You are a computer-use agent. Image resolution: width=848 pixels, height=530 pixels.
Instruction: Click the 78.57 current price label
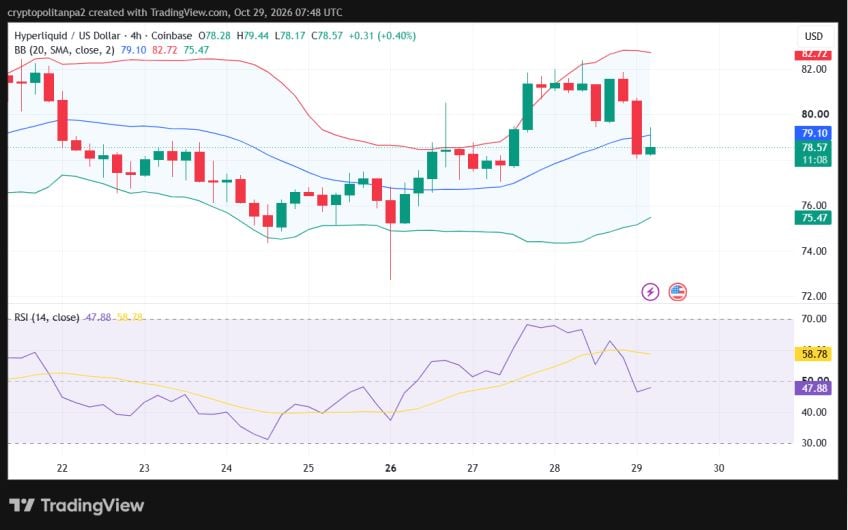click(813, 148)
